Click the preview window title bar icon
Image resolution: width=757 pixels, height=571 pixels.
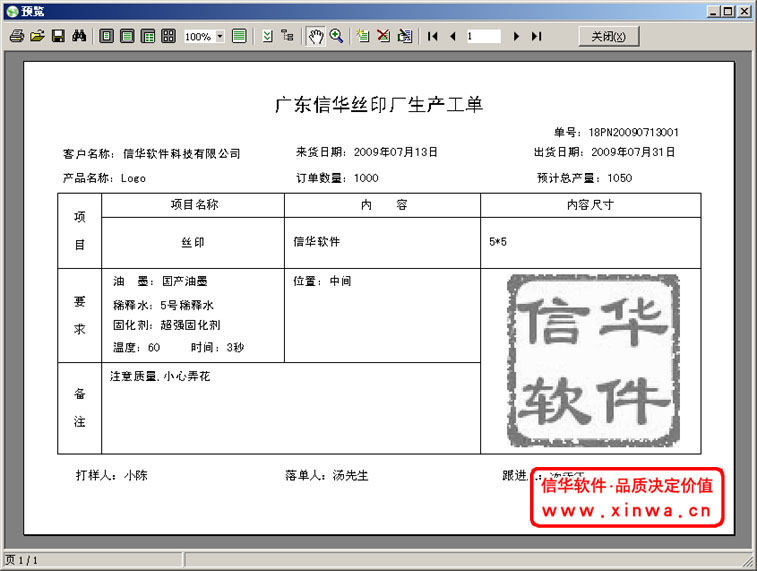coord(13,12)
